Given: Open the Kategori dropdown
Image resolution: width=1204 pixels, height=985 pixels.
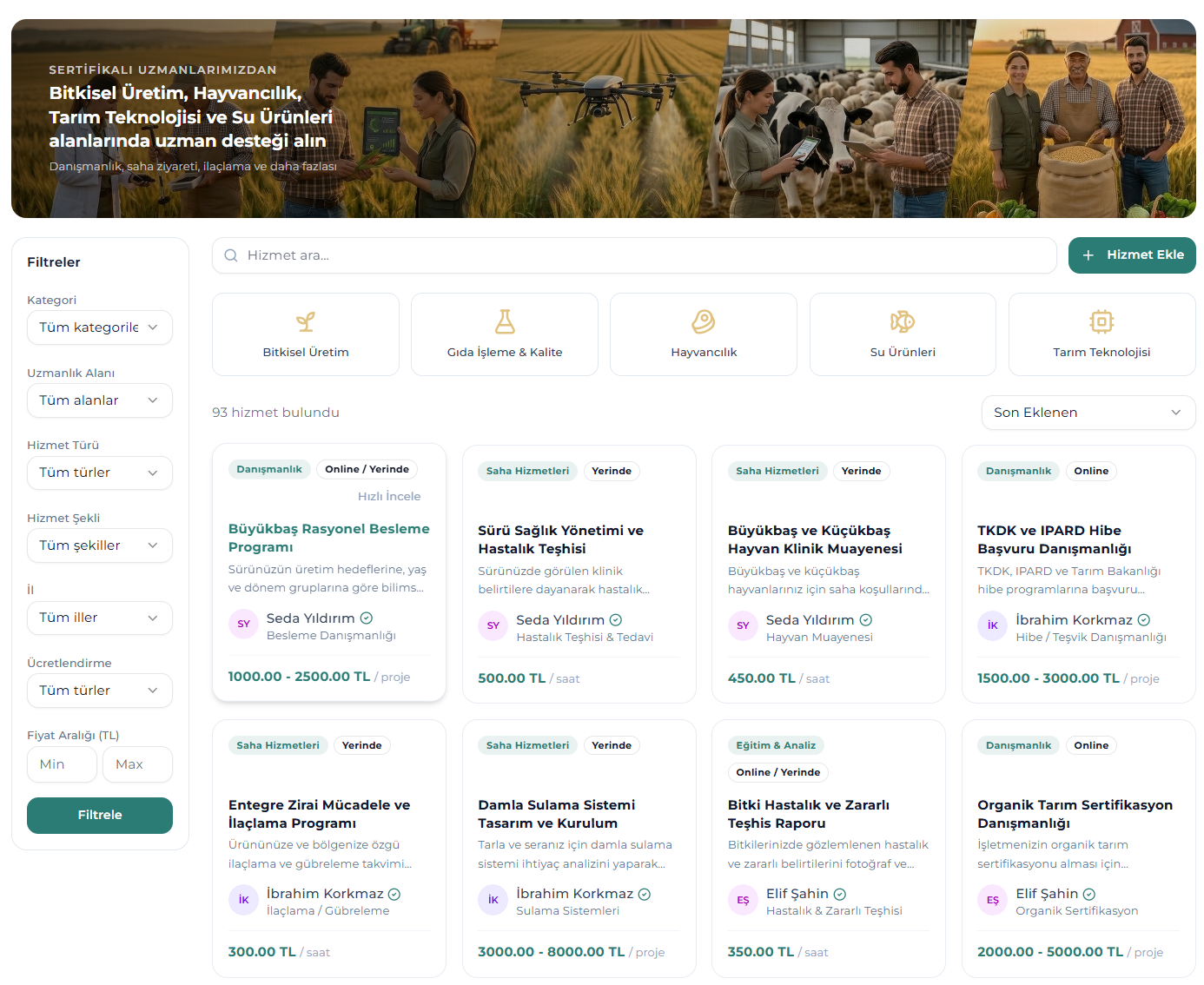Looking at the screenshot, I should coord(99,327).
